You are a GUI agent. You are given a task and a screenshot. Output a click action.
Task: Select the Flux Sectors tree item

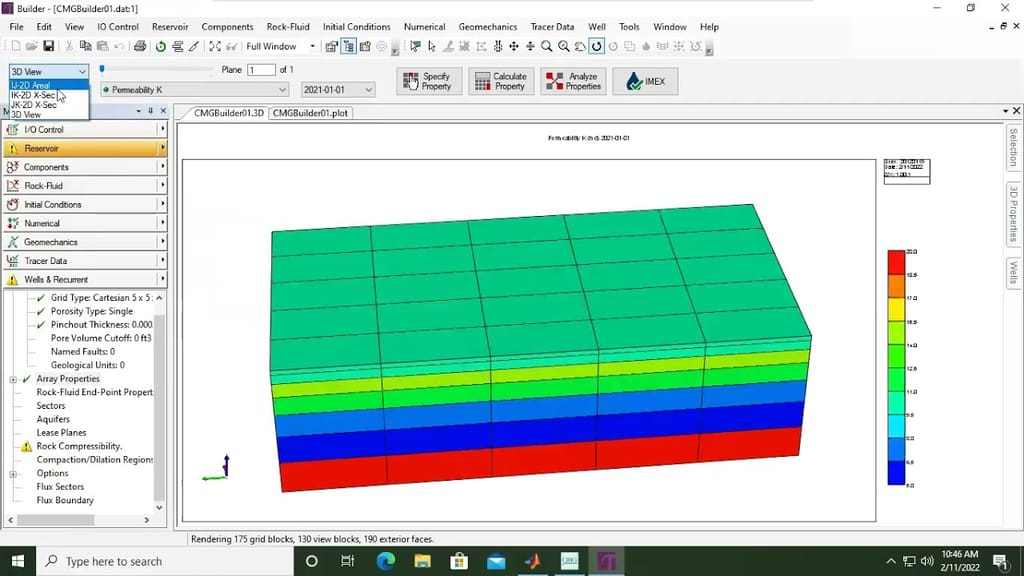tap(60, 487)
